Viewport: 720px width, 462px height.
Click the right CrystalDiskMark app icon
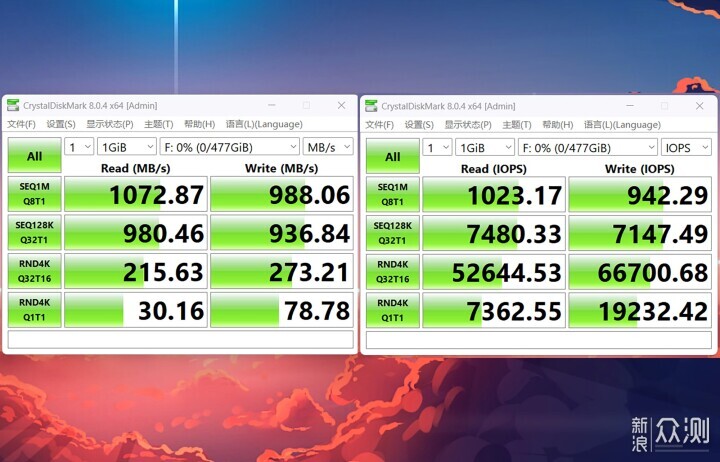click(x=371, y=106)
